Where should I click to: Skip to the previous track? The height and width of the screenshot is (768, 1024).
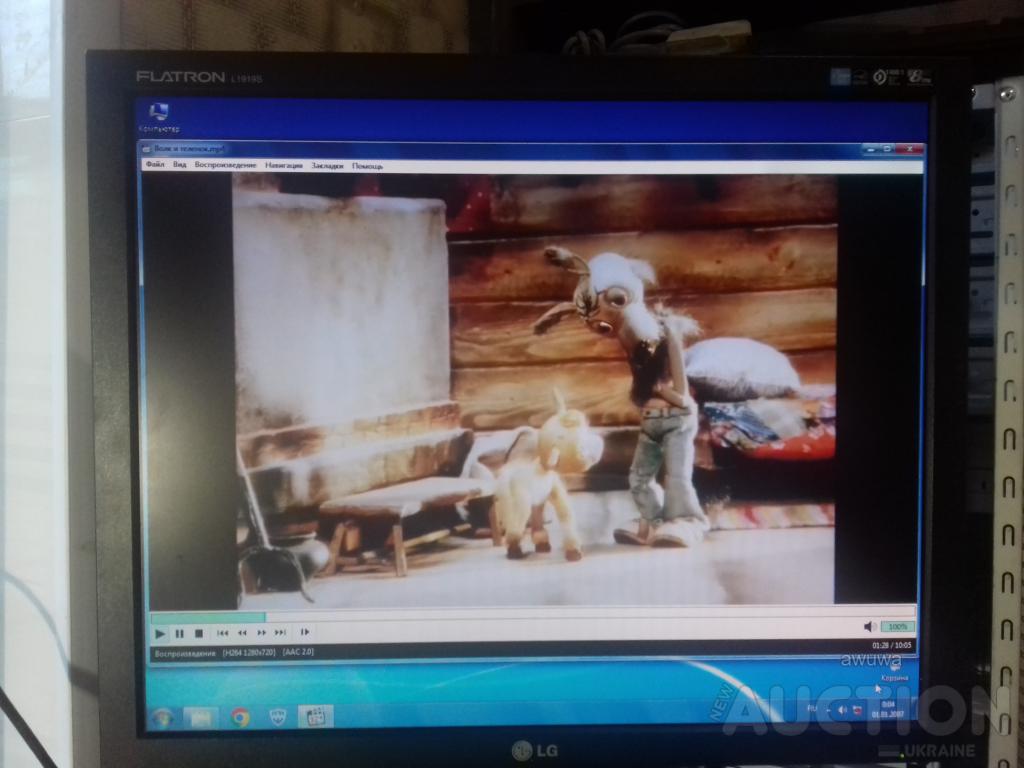pos(223,633)
